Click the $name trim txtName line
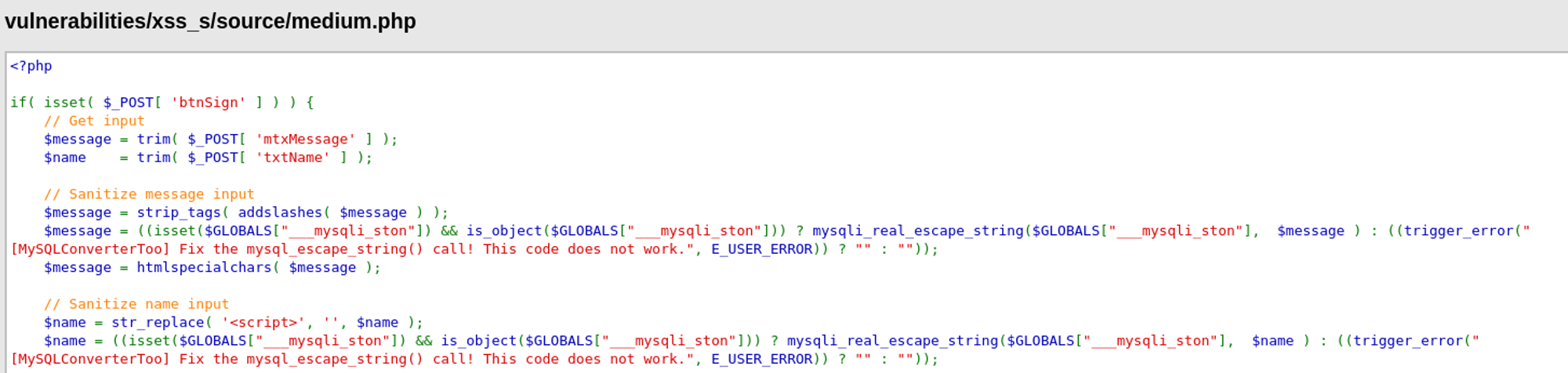This screenshot has height=373, width=1568. point(209,158)
